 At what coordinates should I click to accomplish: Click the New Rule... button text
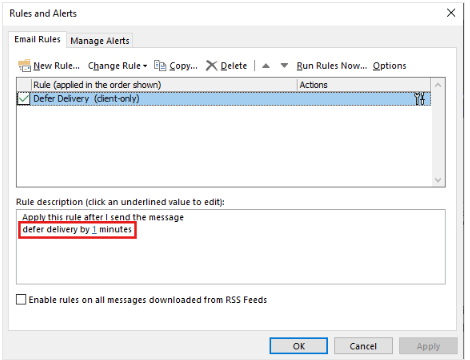(56, 66)
